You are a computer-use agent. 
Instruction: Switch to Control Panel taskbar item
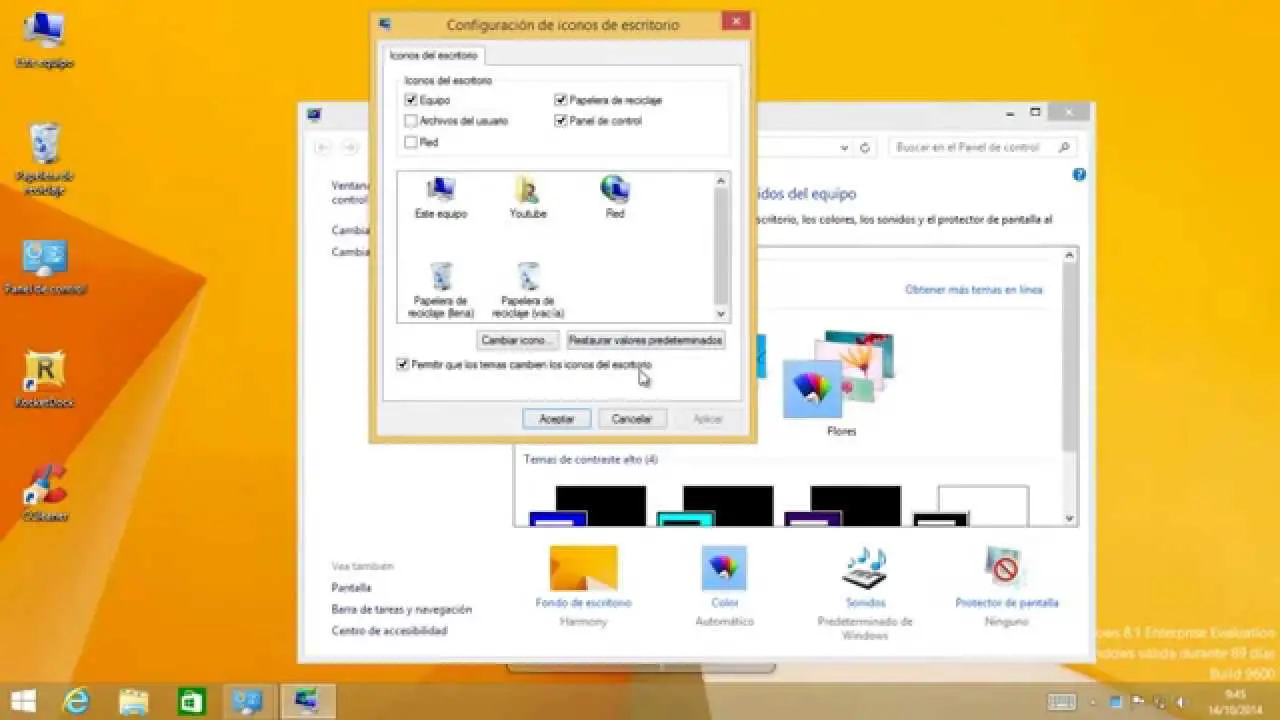pyautogui.click(x=246, y=701)
